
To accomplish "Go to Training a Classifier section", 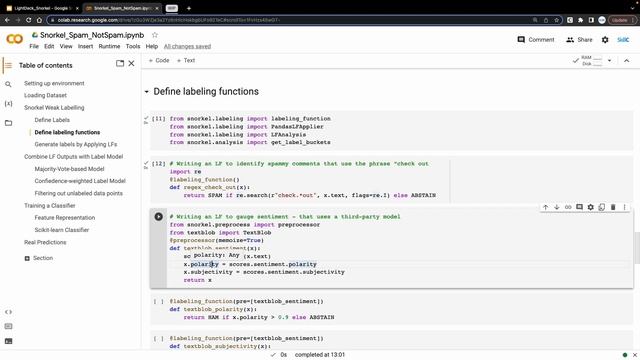I will tap(49, 206).
